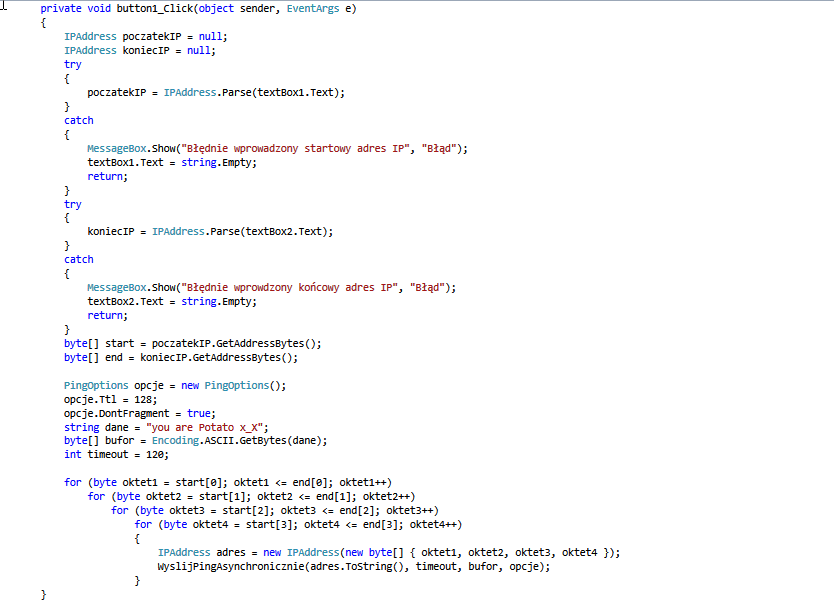
Task: Click 'IPAddress koniecIP = null;' line
Action: (140, 51)
